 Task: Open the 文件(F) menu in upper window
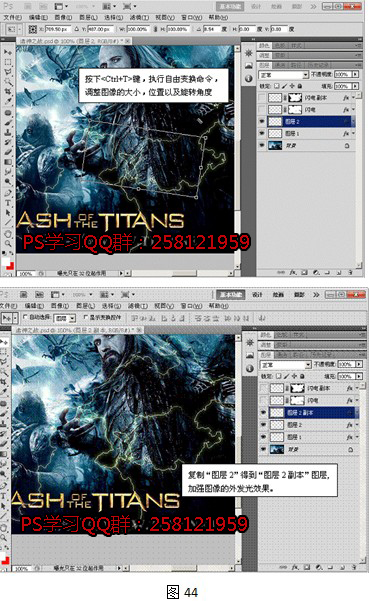click(x=13, y=17)
